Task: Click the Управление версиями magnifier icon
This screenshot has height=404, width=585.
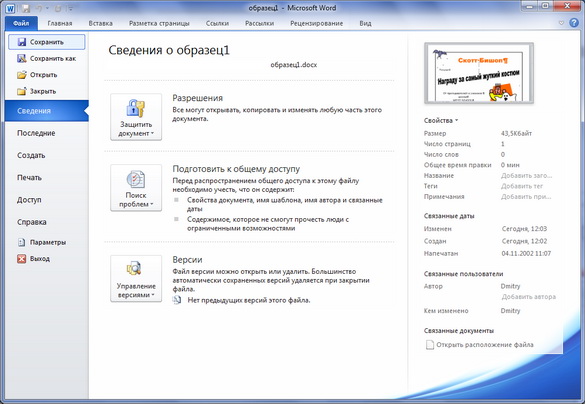Action: pyautogui.click(x=134, y=268)
